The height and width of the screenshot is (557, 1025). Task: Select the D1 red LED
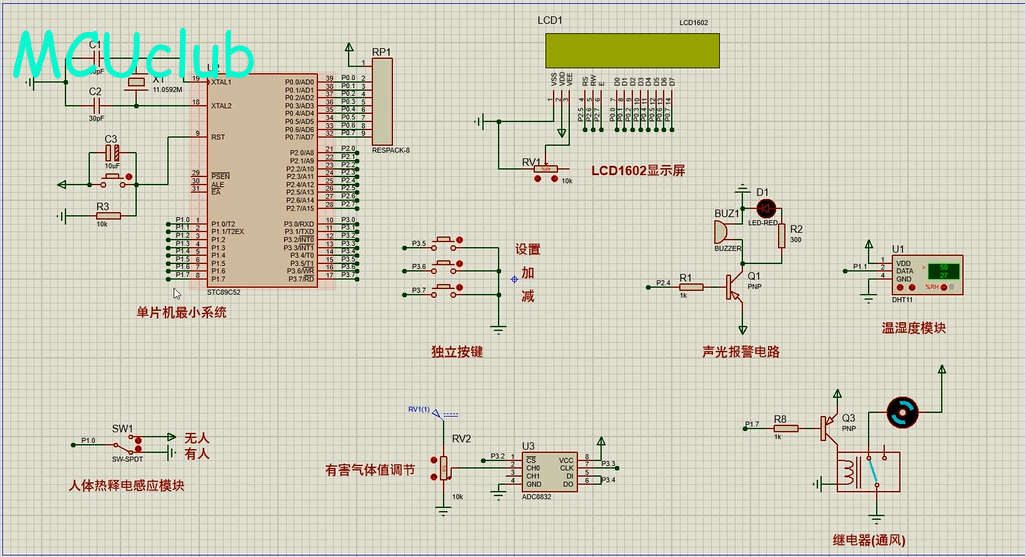pos(767,208)
